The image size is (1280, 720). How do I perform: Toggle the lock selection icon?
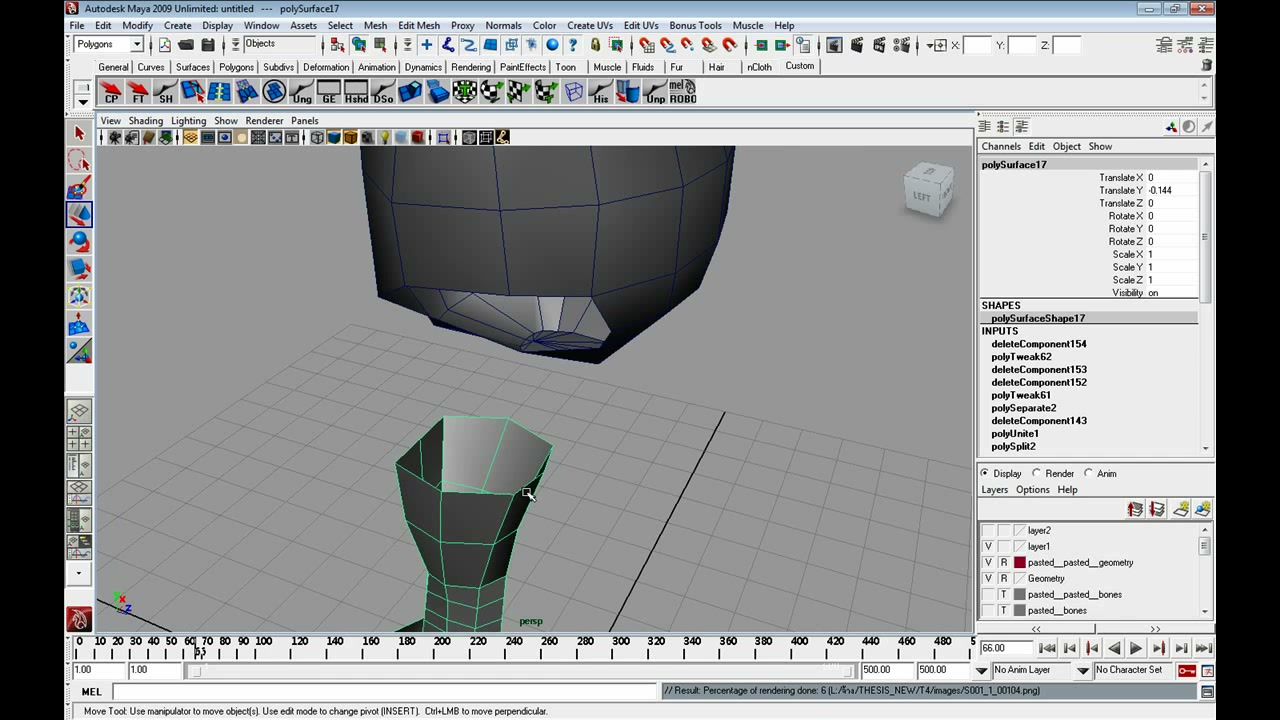click(x=595, y=45)
